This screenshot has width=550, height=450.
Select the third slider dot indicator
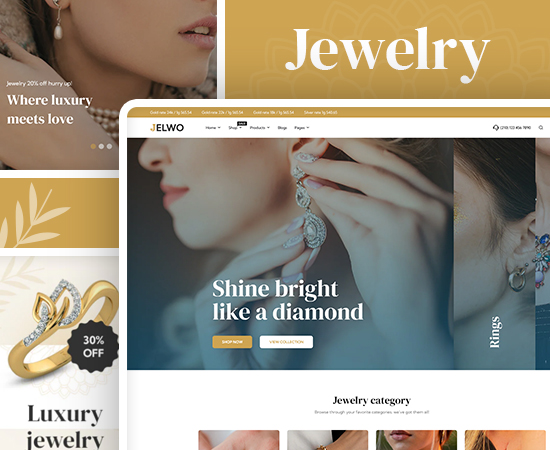coord(109,146)
